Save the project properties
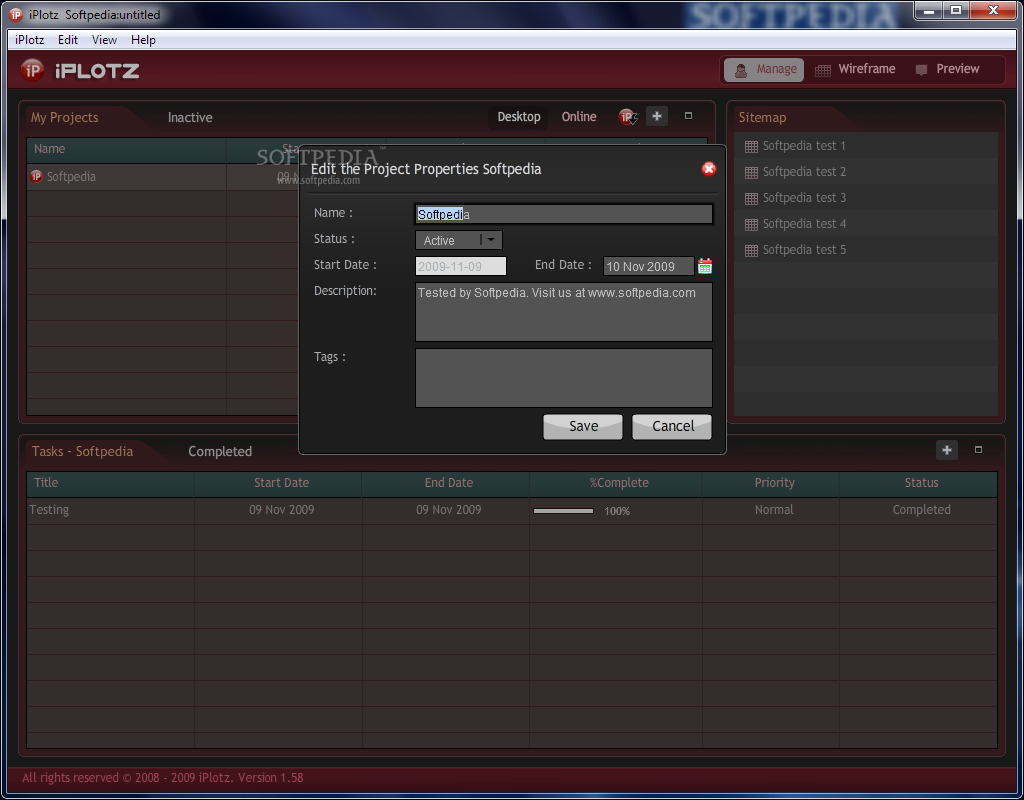 tap(583, 426)
